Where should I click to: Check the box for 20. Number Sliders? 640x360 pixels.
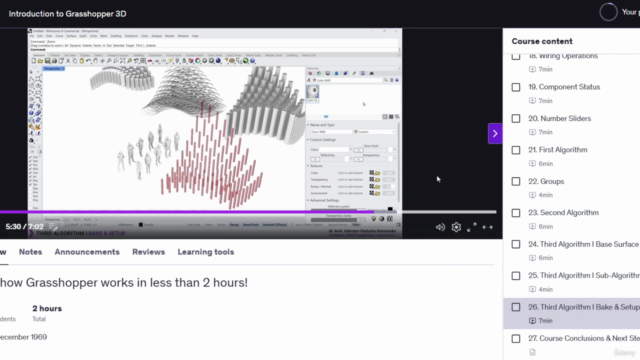[516, 119]
